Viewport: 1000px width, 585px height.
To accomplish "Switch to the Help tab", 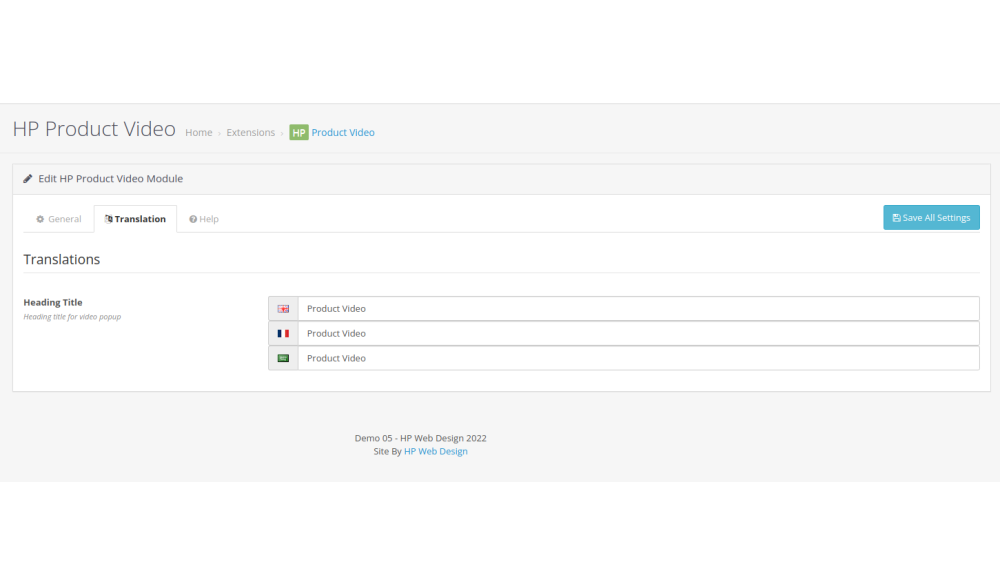I will [204, 219].
